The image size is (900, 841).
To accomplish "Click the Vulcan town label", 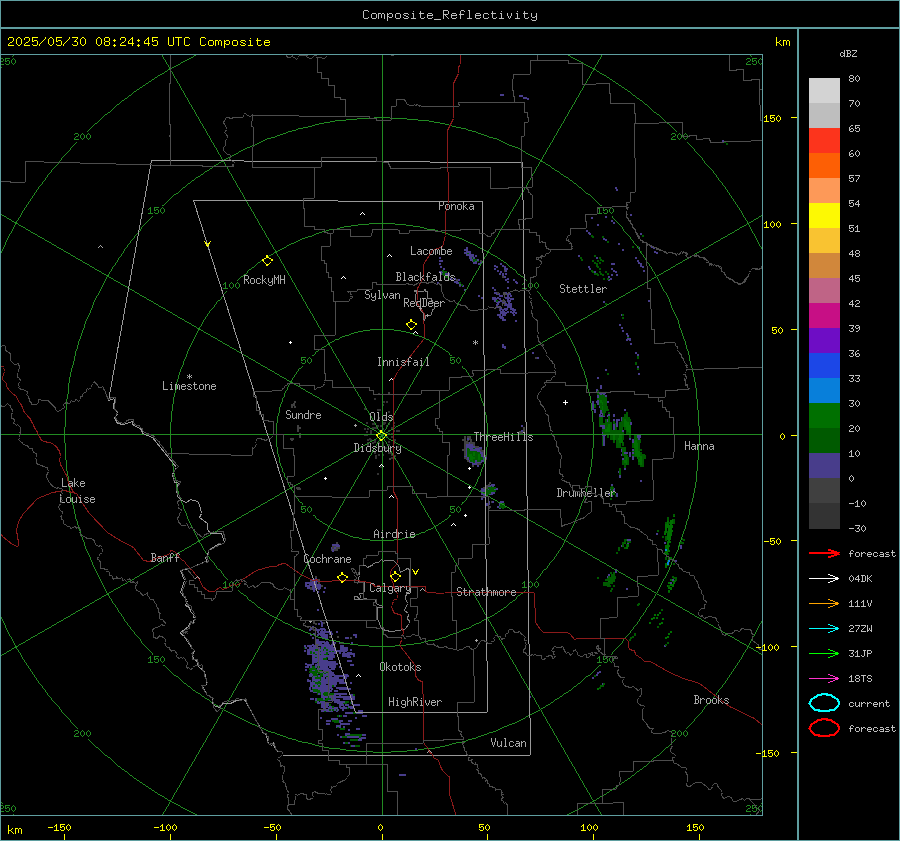I will 509,743.
